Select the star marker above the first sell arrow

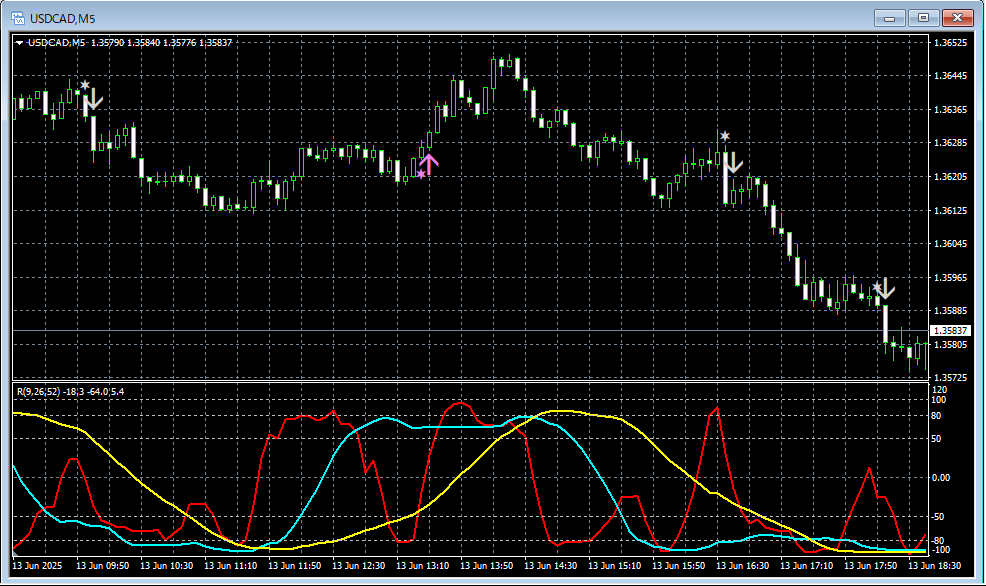(x=85, y=86)
